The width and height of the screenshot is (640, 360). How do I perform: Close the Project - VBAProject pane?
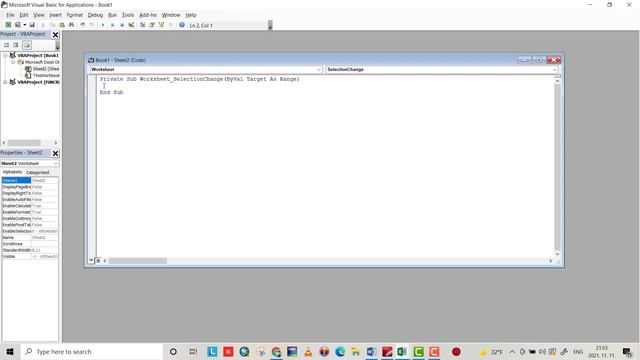pyautogui.click(x=56, y=35)
